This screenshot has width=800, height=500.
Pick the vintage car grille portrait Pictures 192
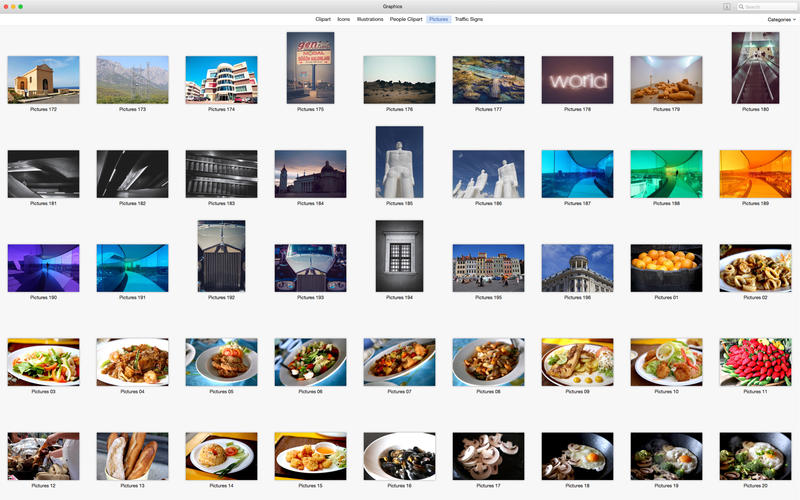(x=221, y=256)
